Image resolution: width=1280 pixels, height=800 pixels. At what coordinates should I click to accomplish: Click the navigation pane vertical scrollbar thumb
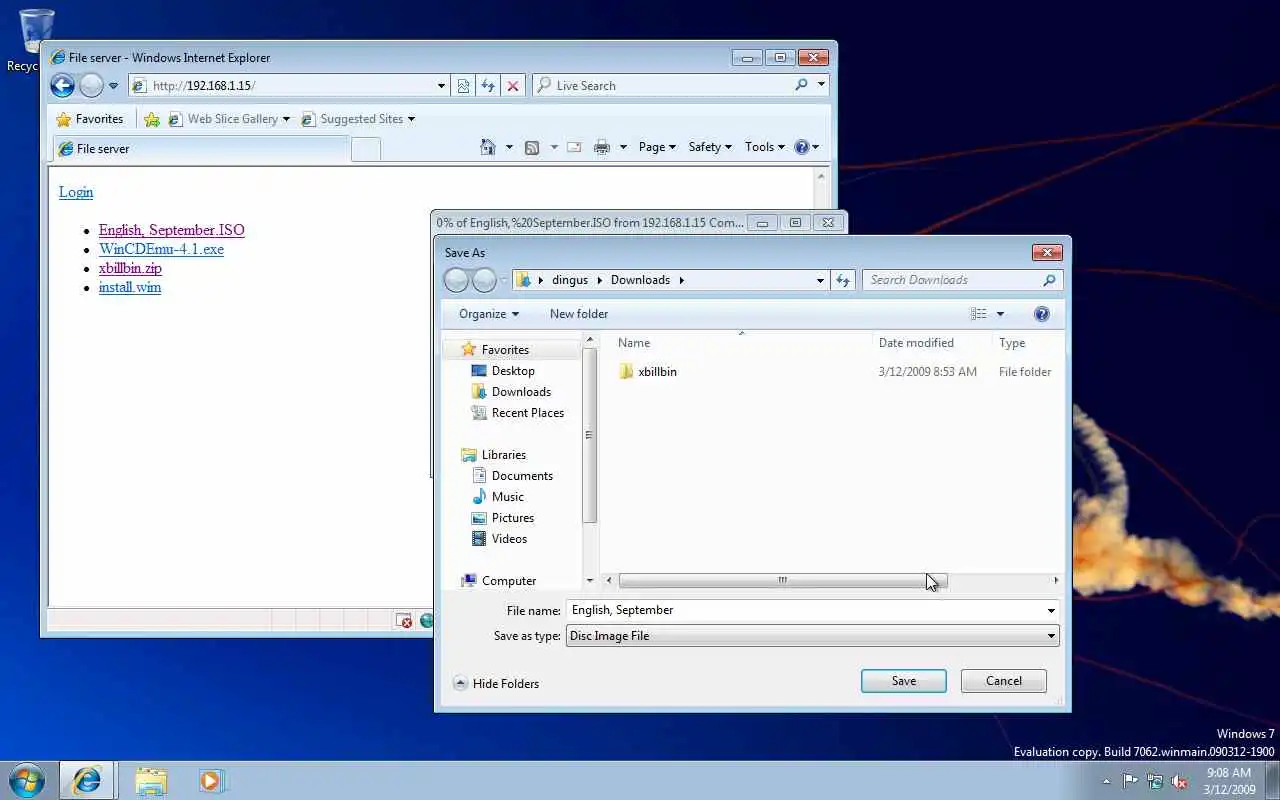coord(590,435)
